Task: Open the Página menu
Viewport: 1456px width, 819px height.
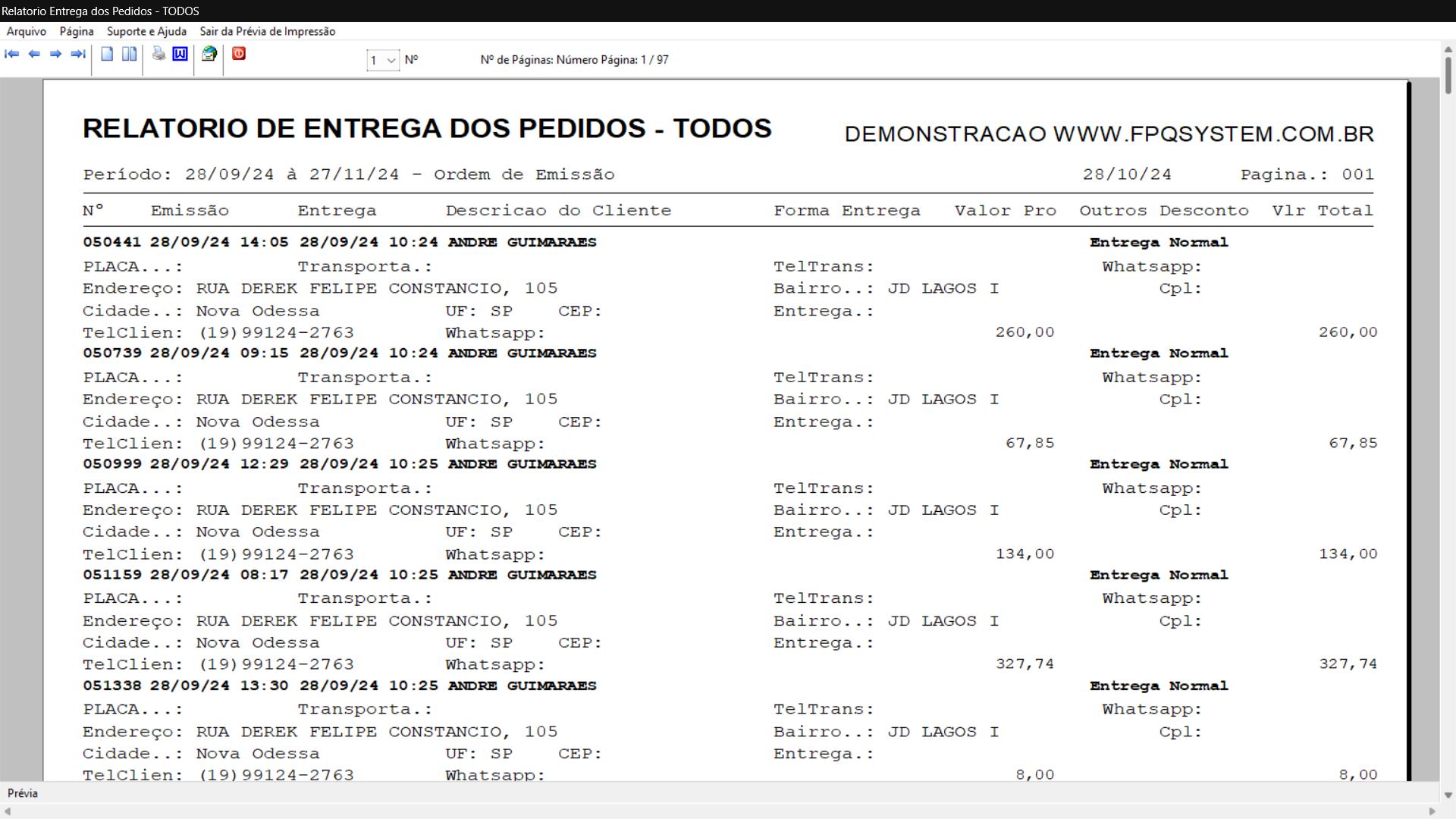Action: pos(77,31)
